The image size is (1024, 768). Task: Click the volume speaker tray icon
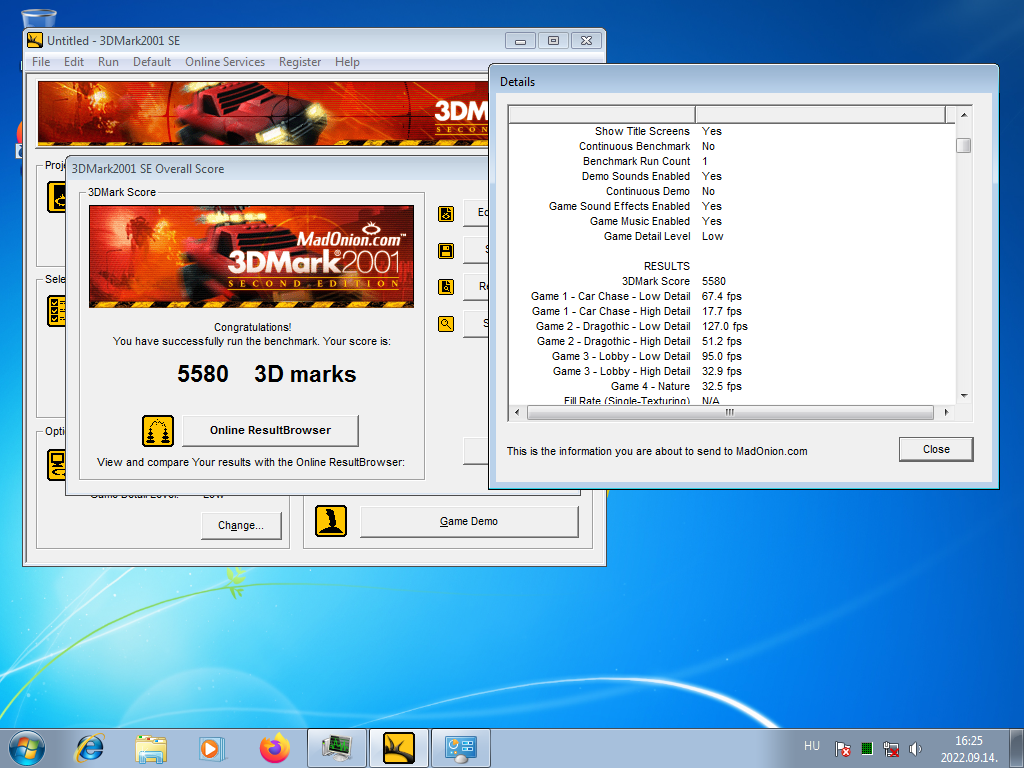[x=915, y=748]
